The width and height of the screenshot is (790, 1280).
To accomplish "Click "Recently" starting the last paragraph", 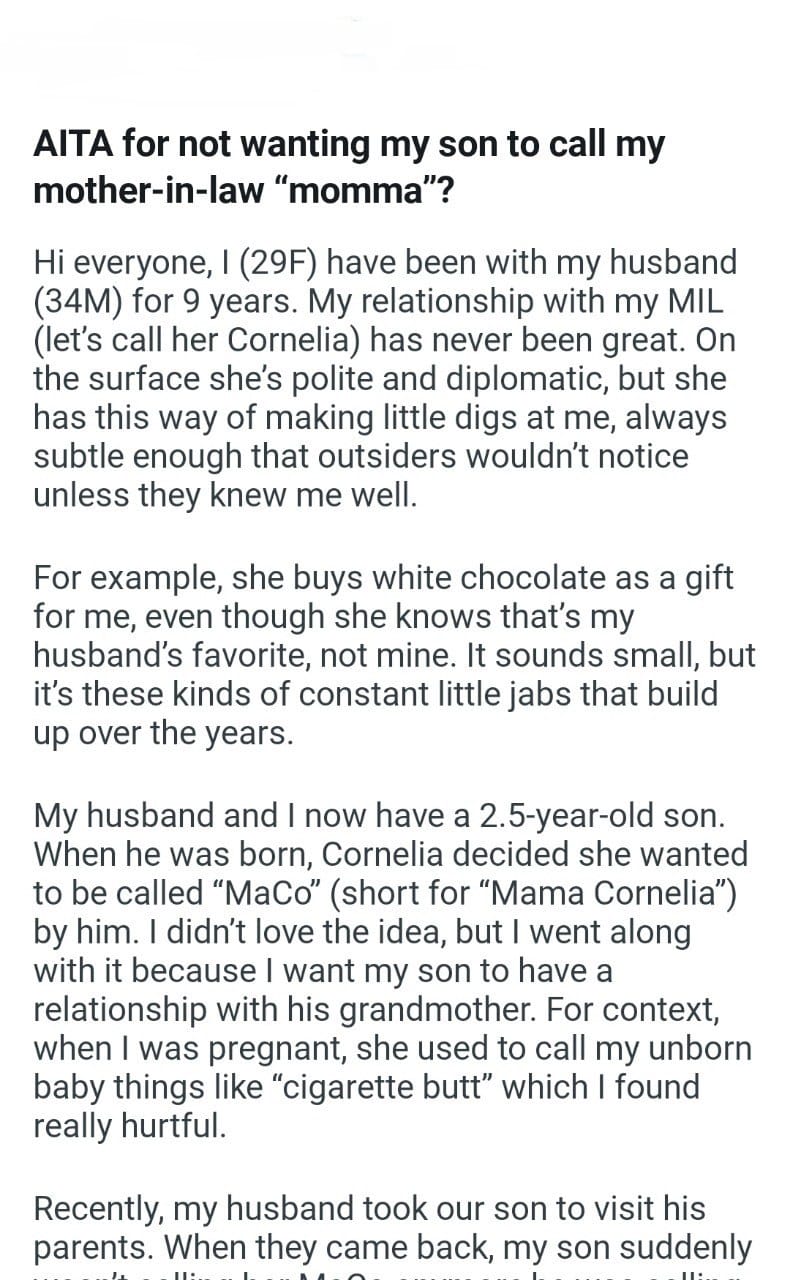I will click(100, 1208).
